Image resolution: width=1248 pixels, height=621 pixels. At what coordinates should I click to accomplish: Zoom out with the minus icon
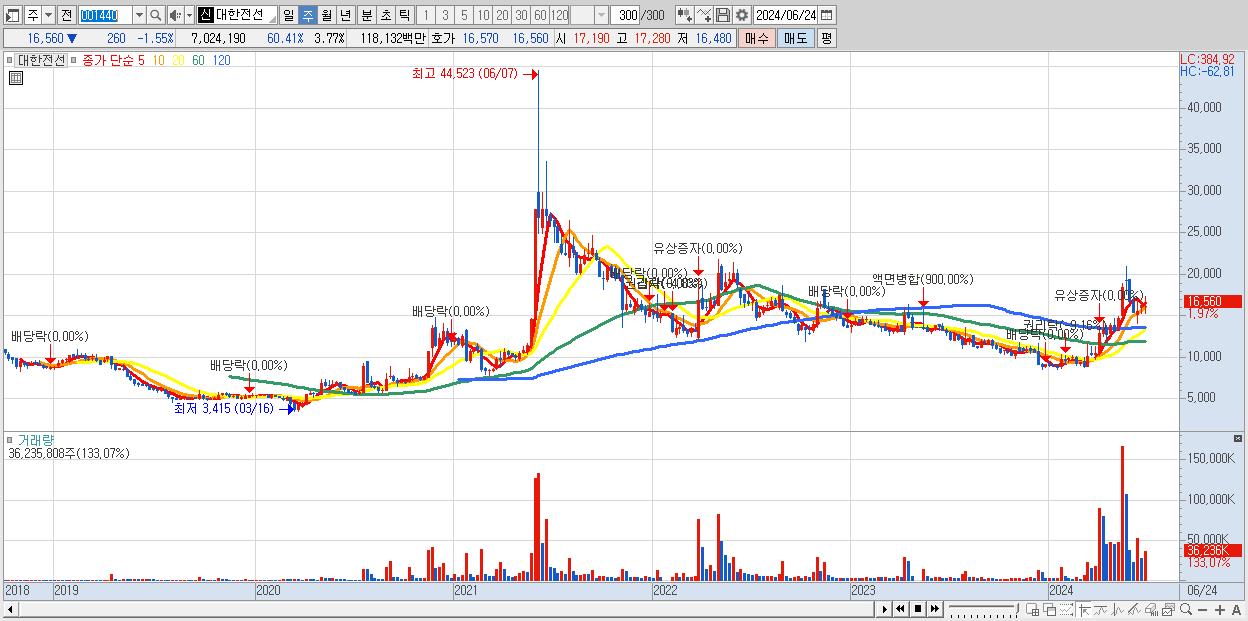(1202, 609)
